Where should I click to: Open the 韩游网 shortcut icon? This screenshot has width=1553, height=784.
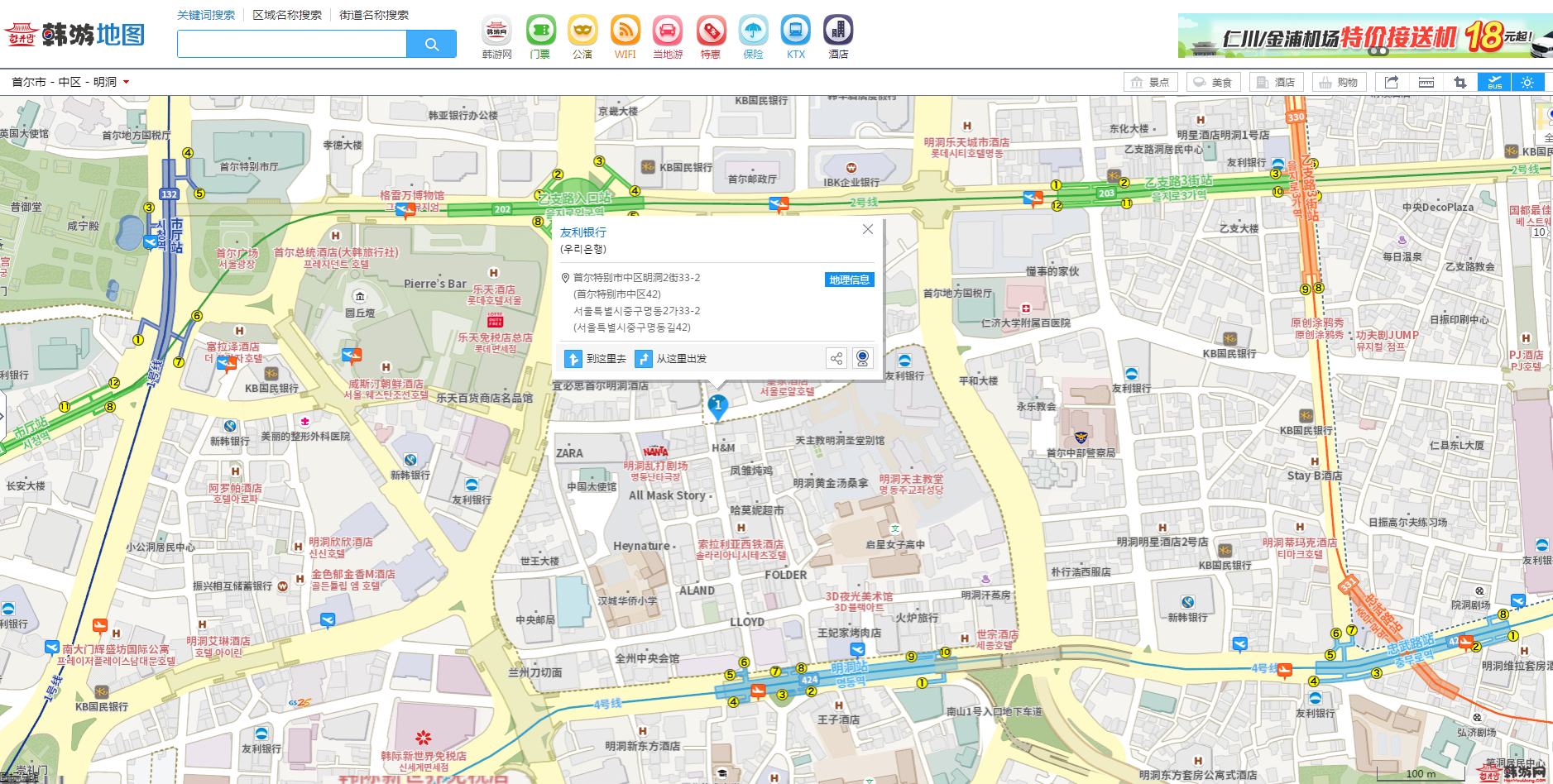(496, 31)
